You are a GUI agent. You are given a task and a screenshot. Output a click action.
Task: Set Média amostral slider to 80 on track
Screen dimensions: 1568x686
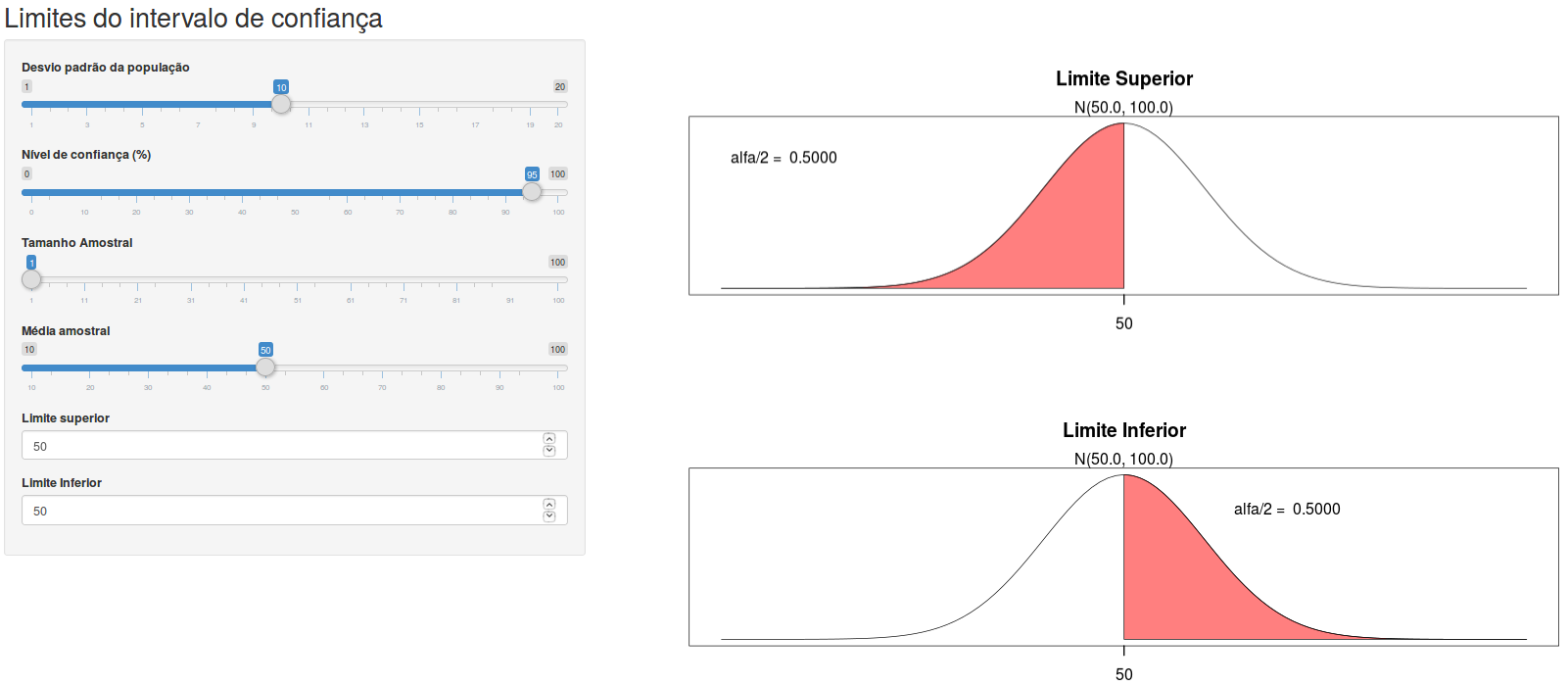tap(441, 367)
